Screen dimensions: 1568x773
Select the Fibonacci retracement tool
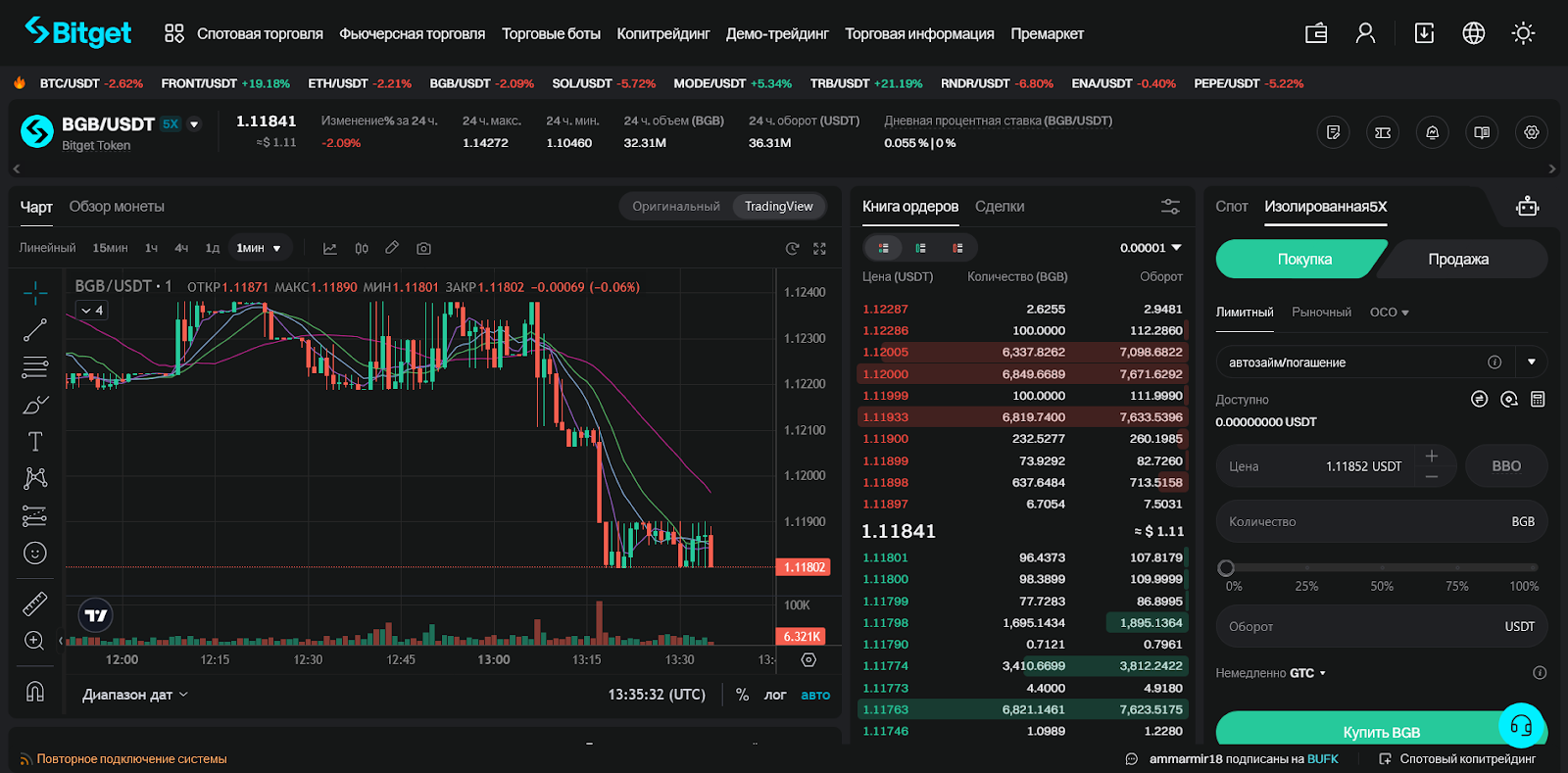pos(35,367)
